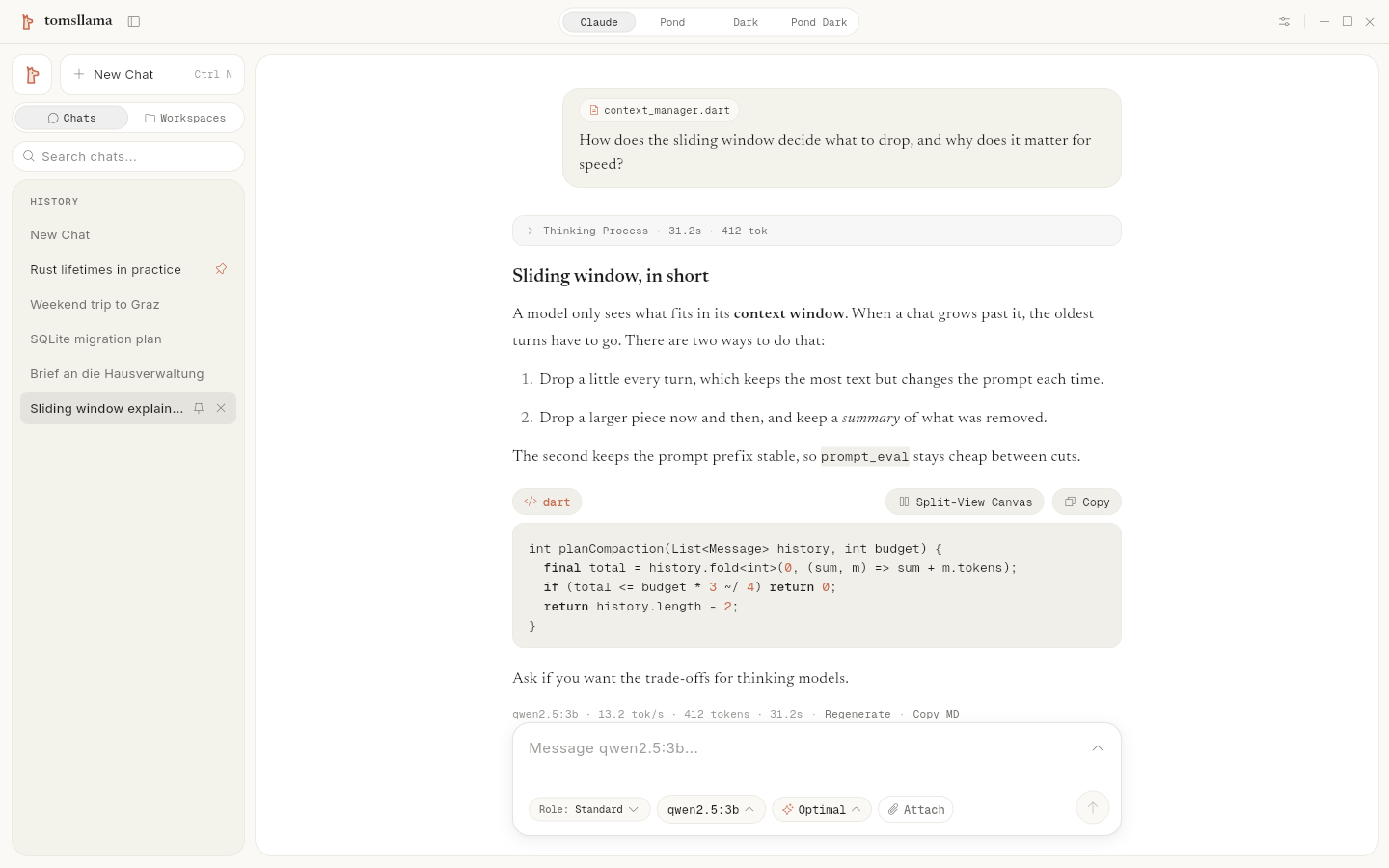Click the '412 tokens' footer stat
This screenshot has height=868, width=1389.
[717, 714]
